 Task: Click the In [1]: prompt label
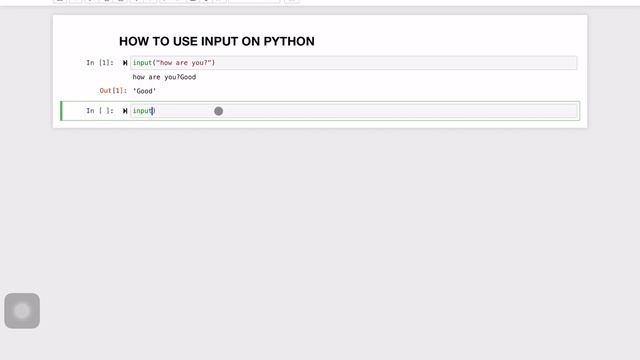tap(100, 63)
